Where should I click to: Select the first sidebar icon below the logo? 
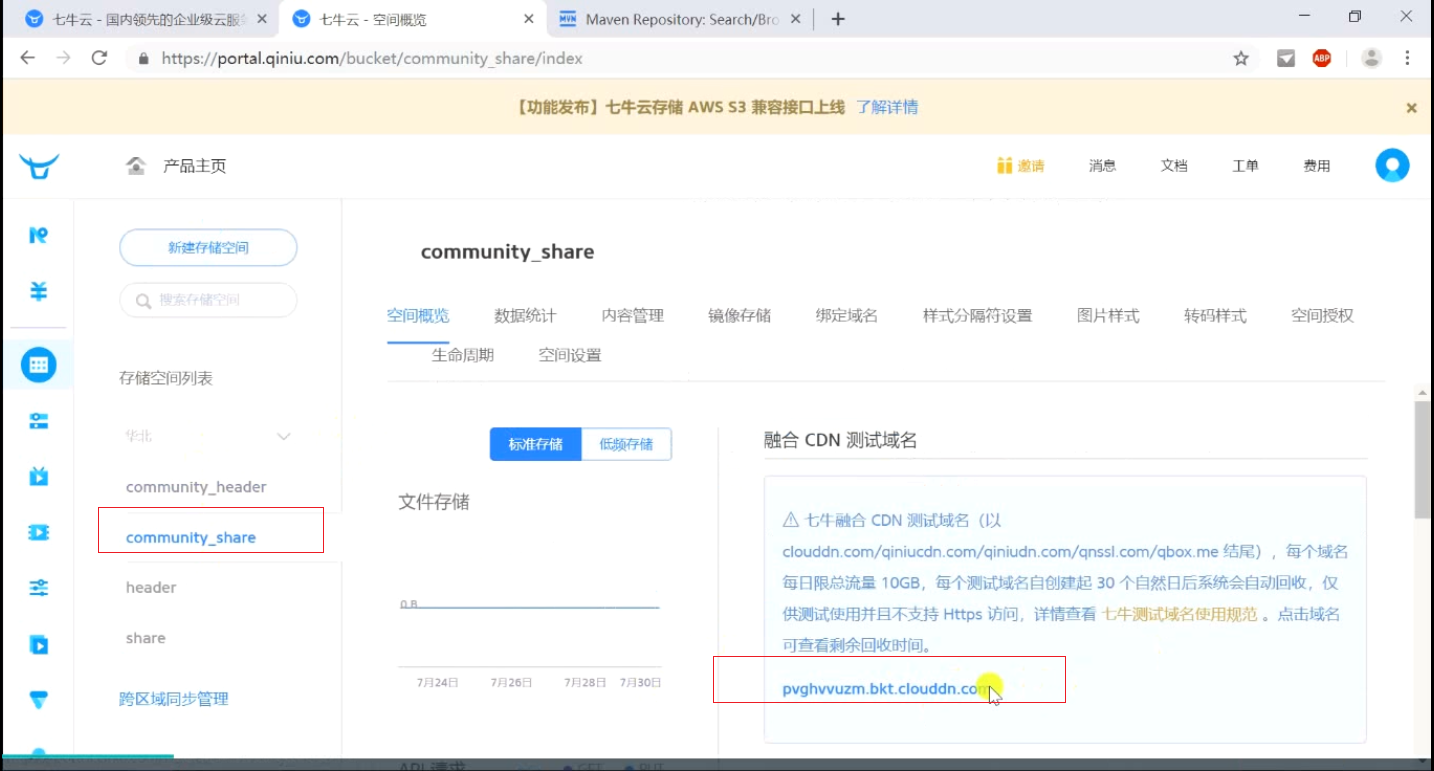pos(38,235)
